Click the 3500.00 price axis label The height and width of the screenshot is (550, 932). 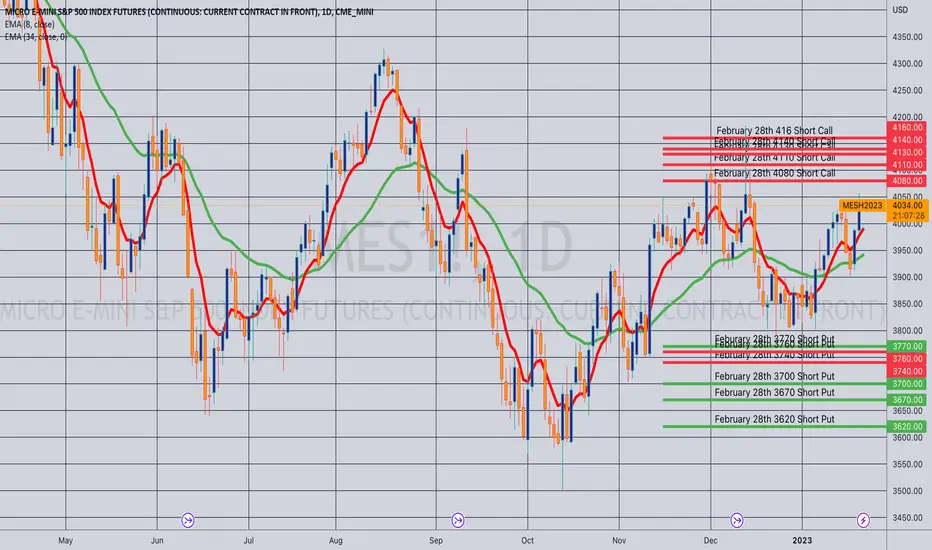coord(908,491)
